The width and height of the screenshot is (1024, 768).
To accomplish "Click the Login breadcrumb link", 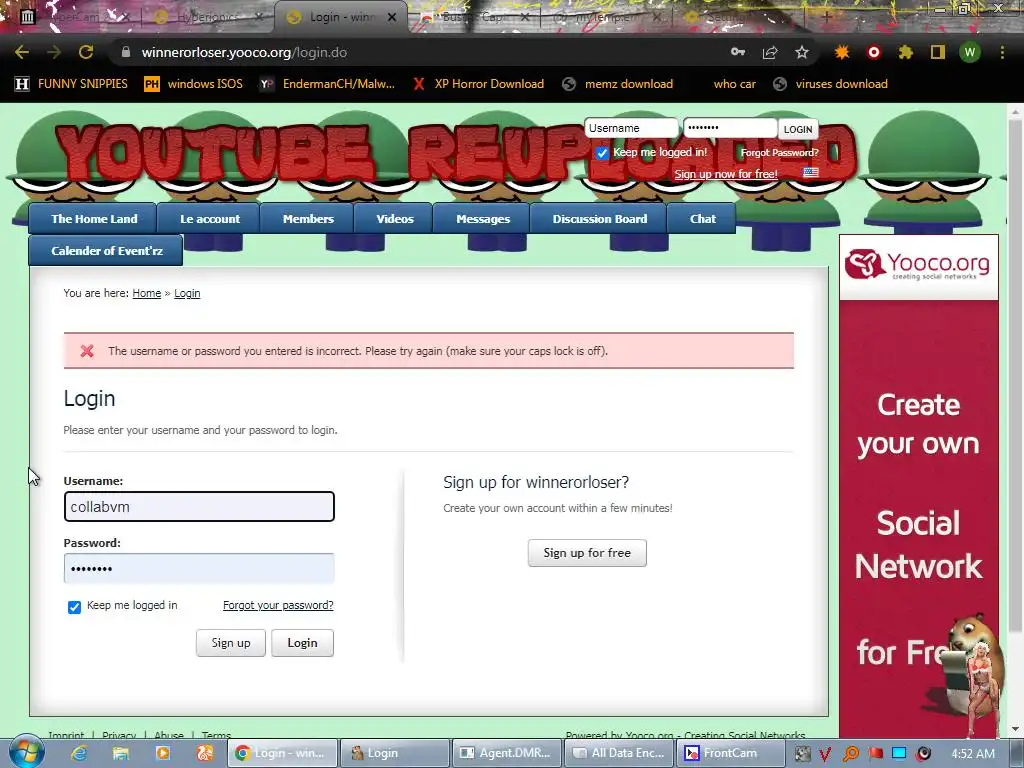I will pos(187,293).
